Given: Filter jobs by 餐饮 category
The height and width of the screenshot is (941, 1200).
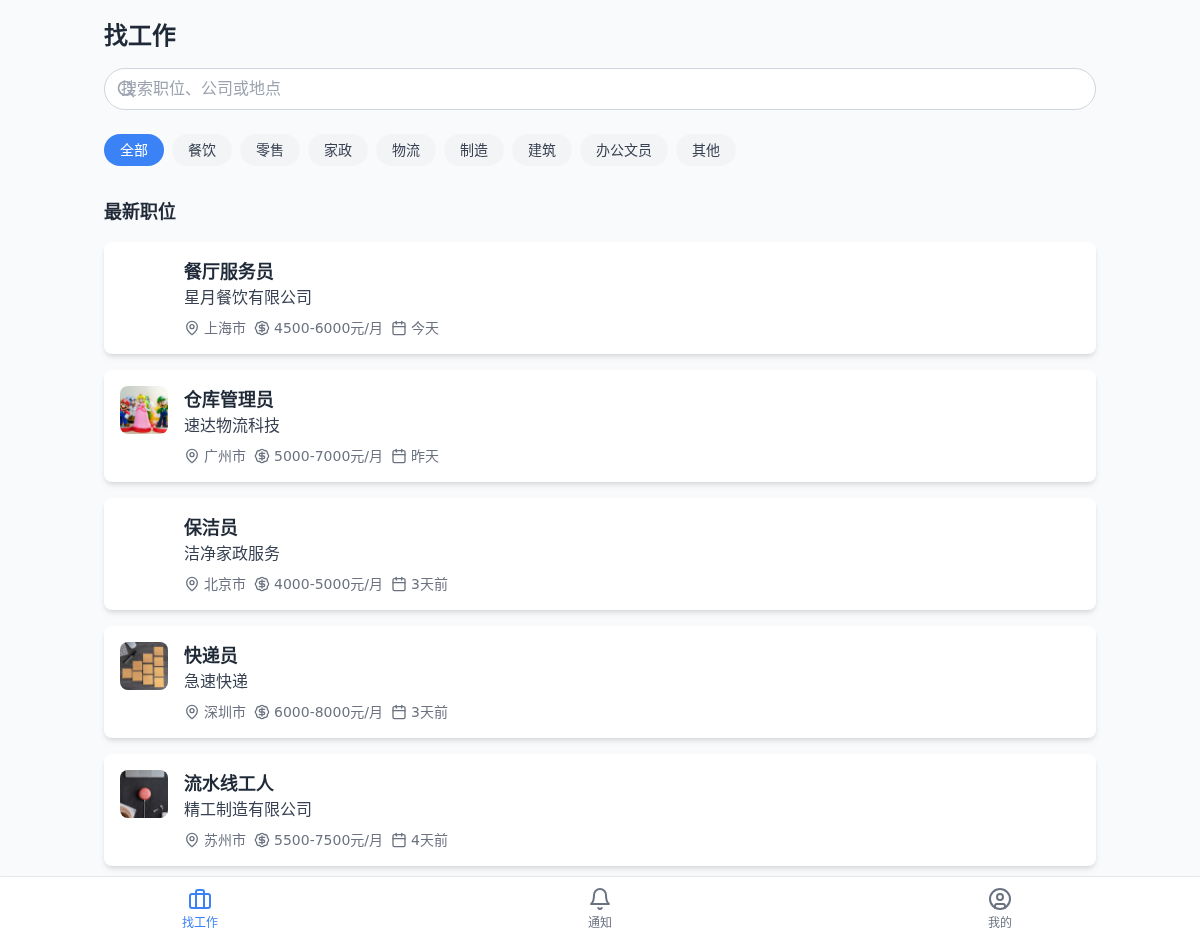Looking at the screenshot, I should (x=202, y=150).
